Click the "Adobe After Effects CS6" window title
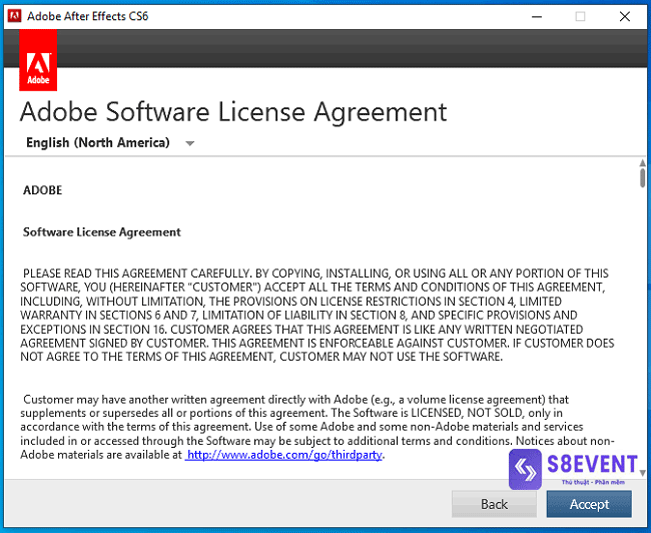 click(x=88, y=16)
